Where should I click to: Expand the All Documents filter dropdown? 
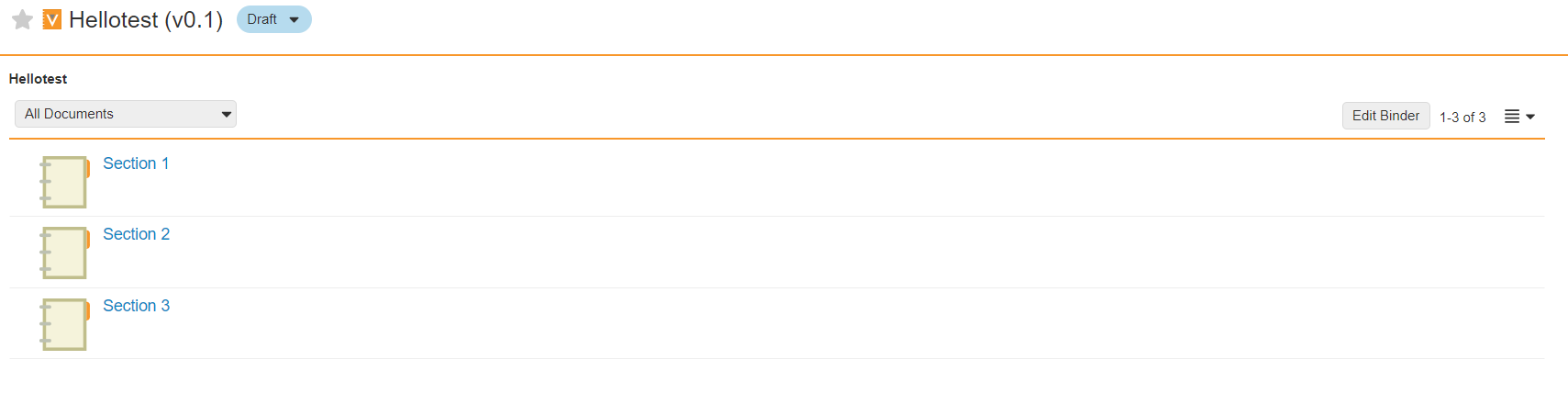tap(125, 114)
